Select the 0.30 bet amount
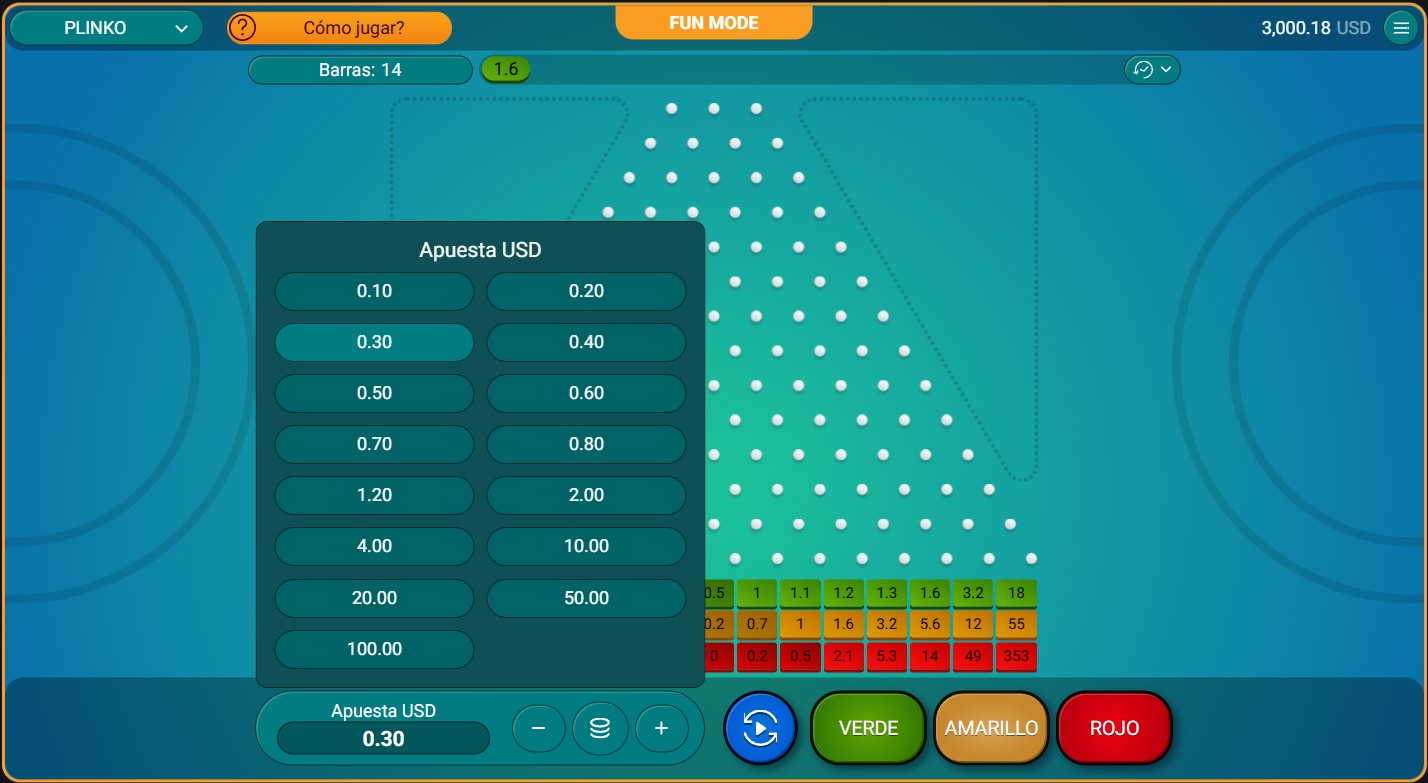Screen dimensions: 1428x783 (x=374, y=342)
